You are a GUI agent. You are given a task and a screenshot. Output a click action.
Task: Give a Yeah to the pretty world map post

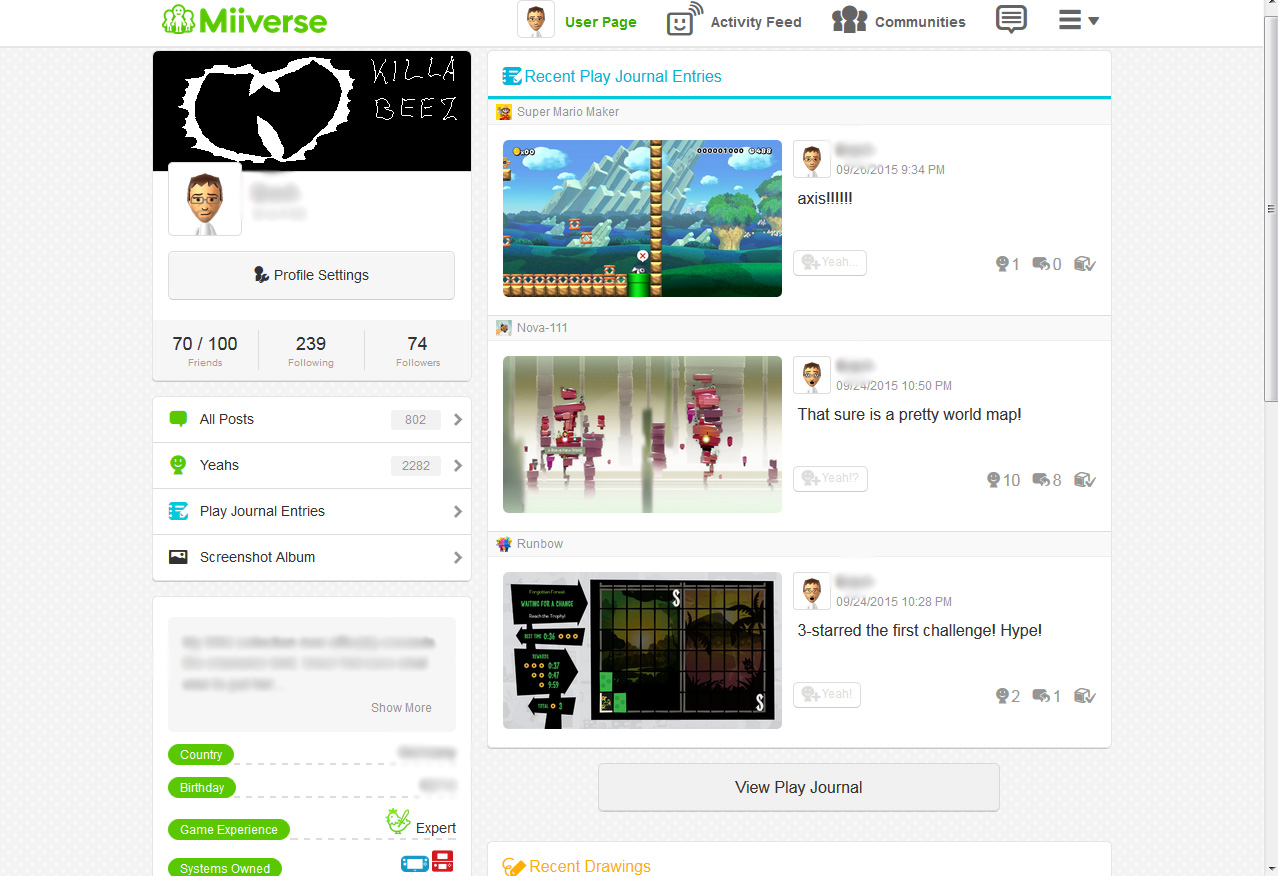point(830,479)
